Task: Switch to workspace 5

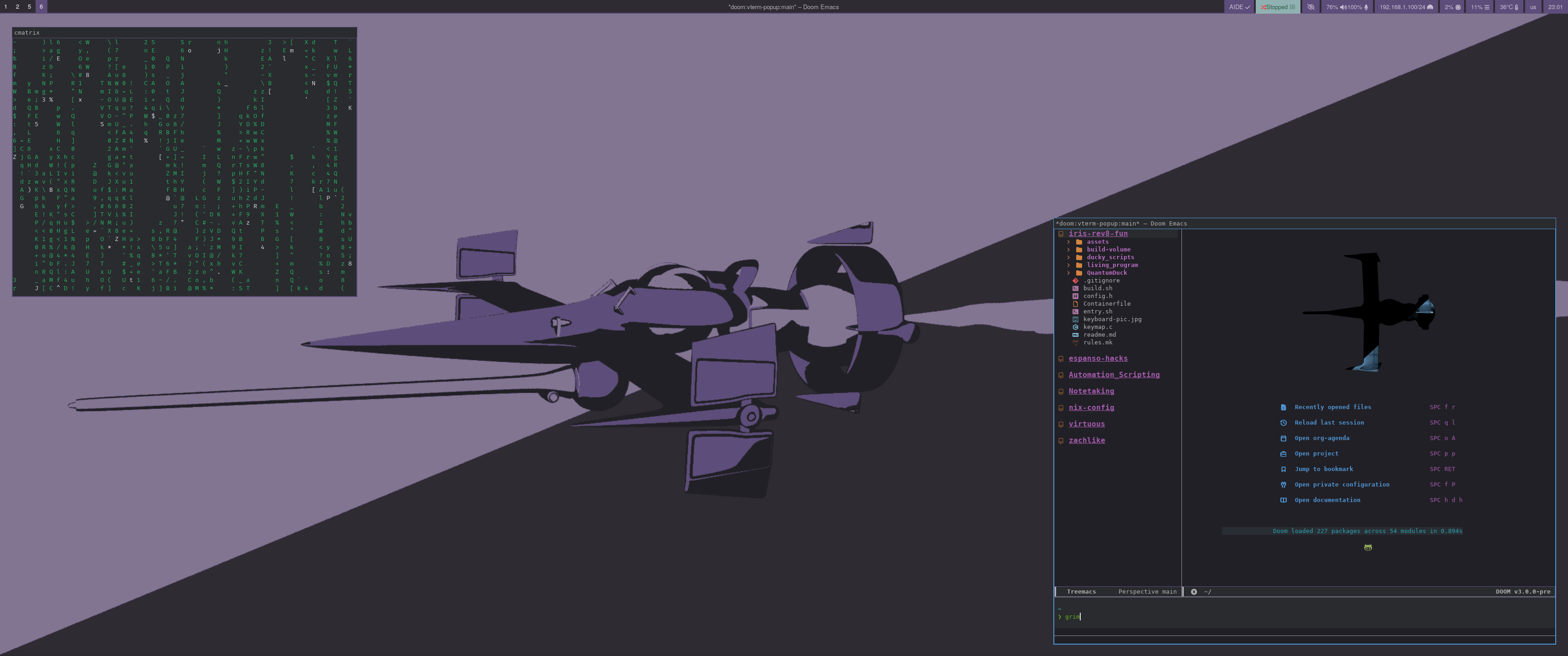Action: point(29,7)
